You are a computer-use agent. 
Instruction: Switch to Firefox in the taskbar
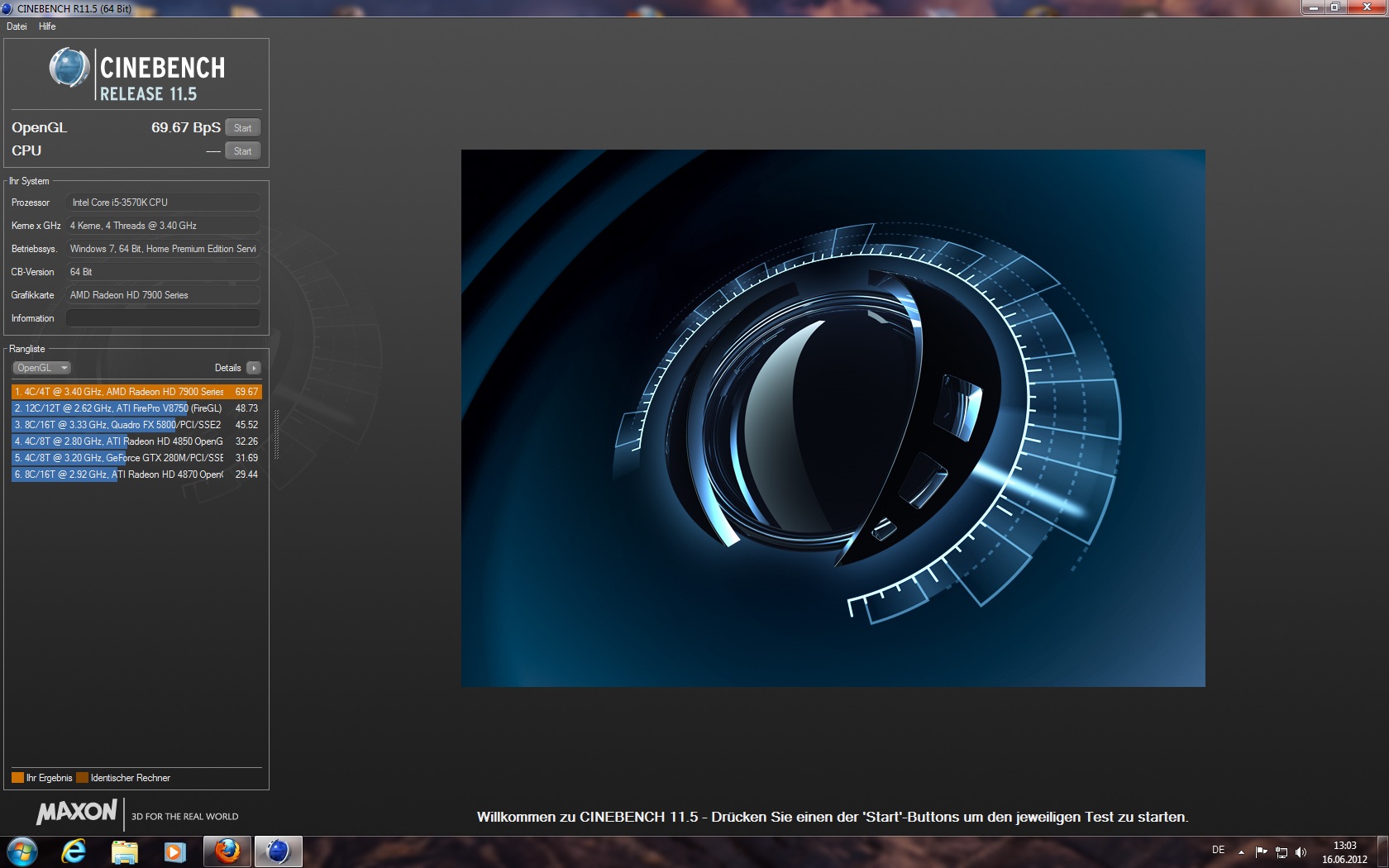point(227,851)
